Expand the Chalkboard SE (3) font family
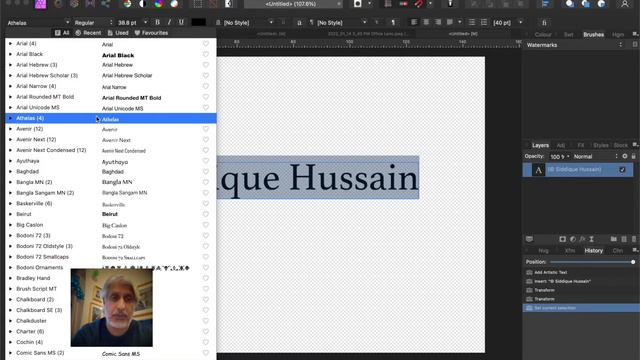Screen dimensions: 640x360 coord(11,310)
